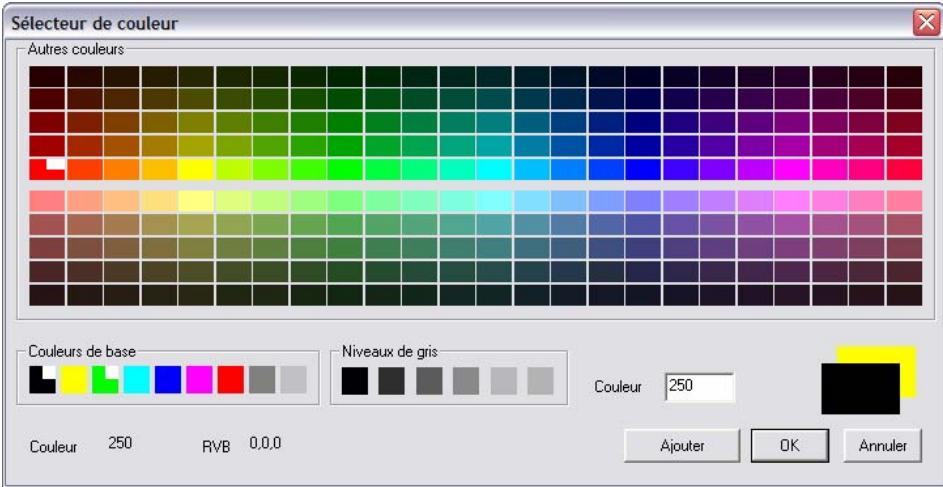Choose the pale cyan swatch in the pastel row

(x=494, y=201)
